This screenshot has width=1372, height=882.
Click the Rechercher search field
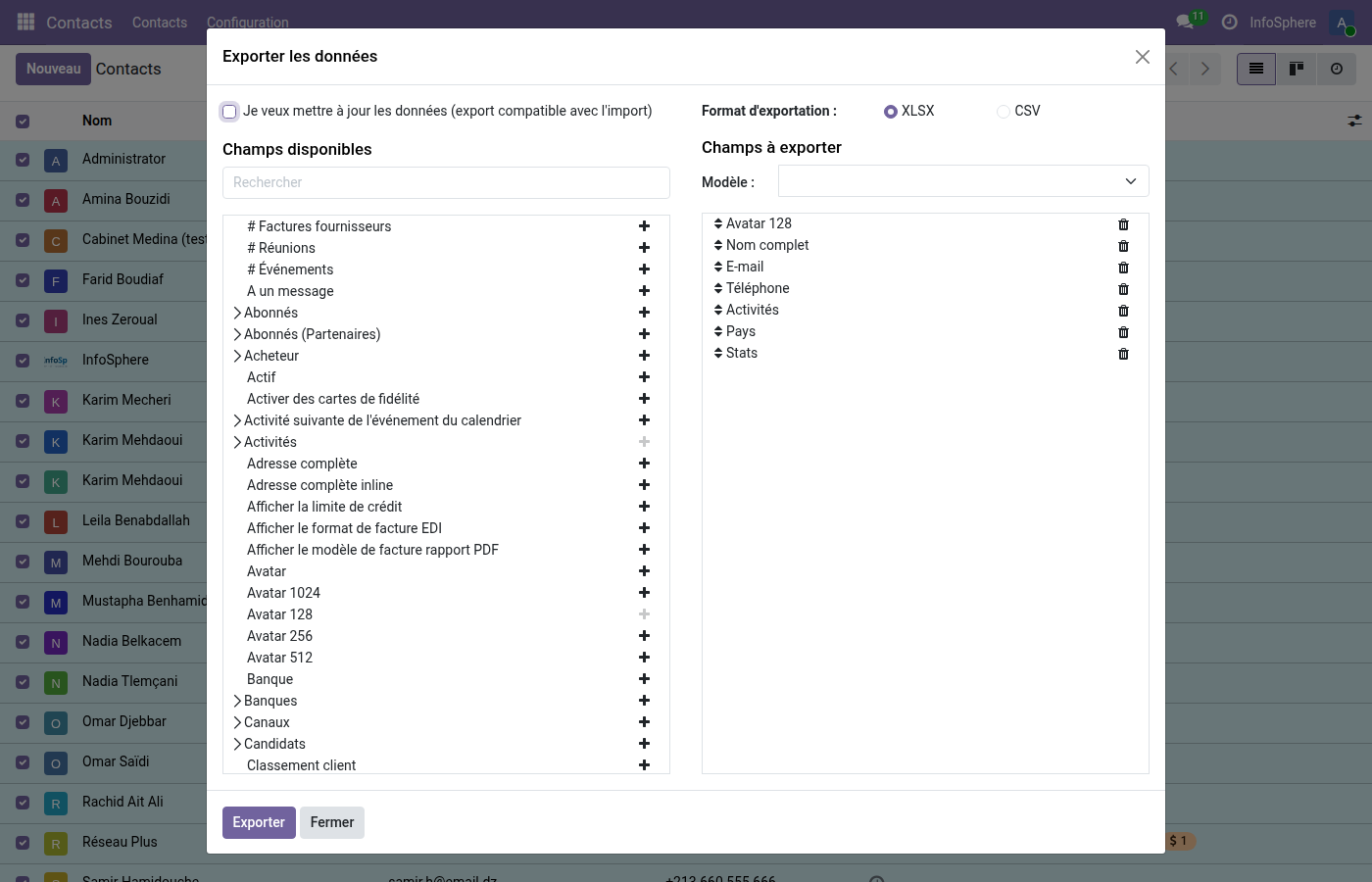click(446, 182)
